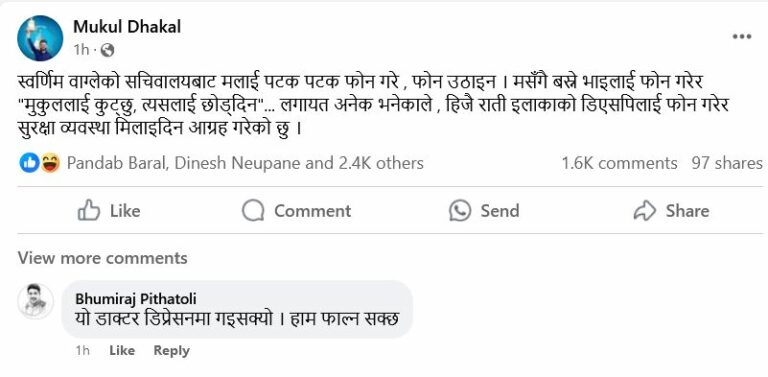Screen dimensions: 768x377
Task: Open Dinesh Neupane's profile from reactions
Action: (237, 163)
